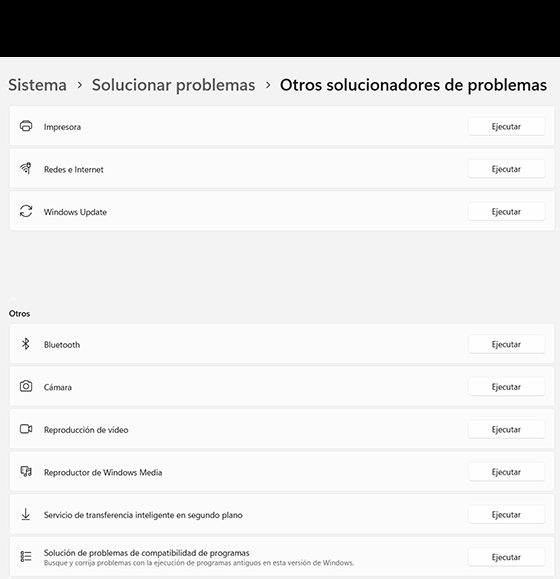Run the Windows Update troubleshooter
Screen dimensions: 560x579
point(506,212)
